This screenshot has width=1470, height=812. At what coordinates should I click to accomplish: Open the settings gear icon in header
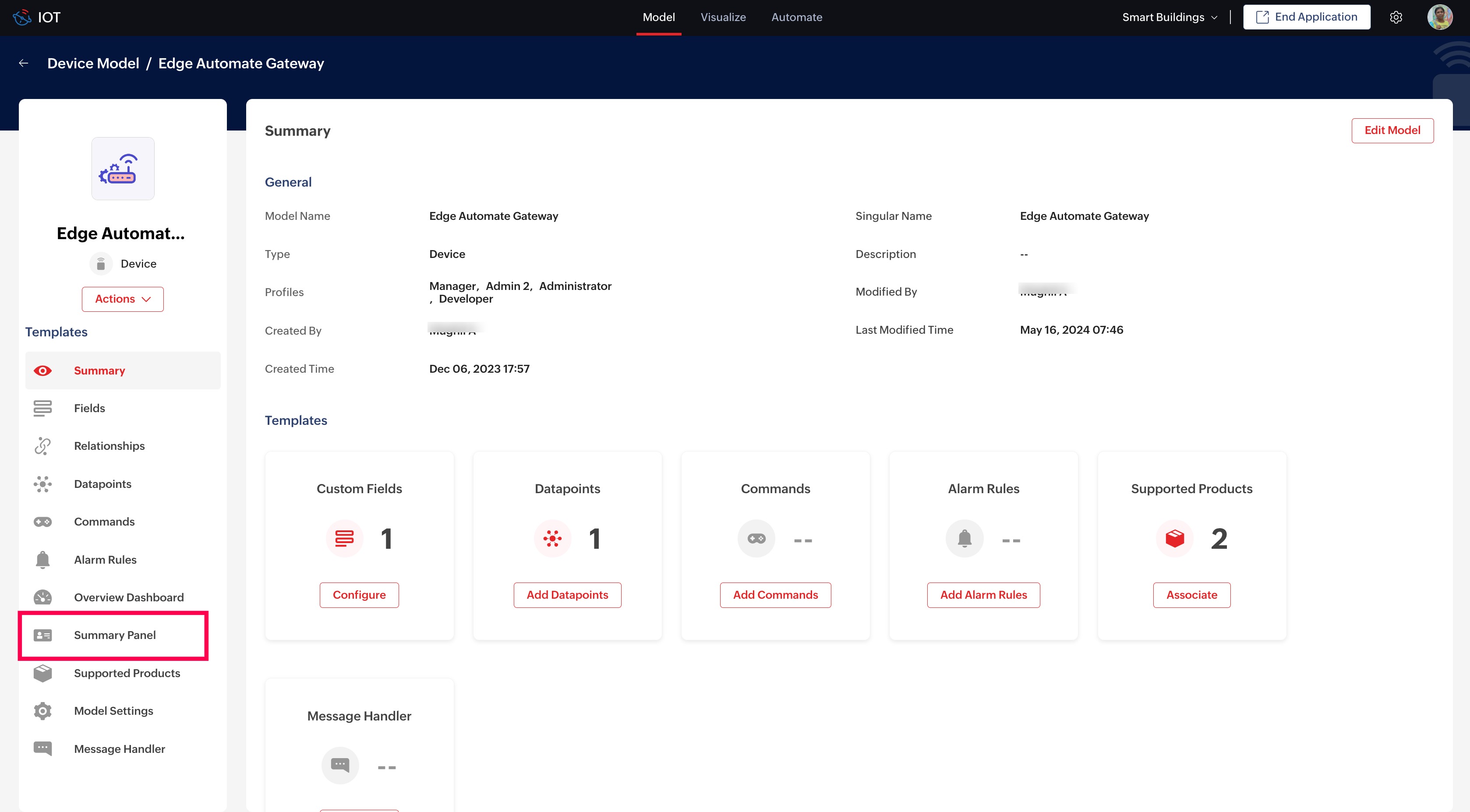(1396, 17)
